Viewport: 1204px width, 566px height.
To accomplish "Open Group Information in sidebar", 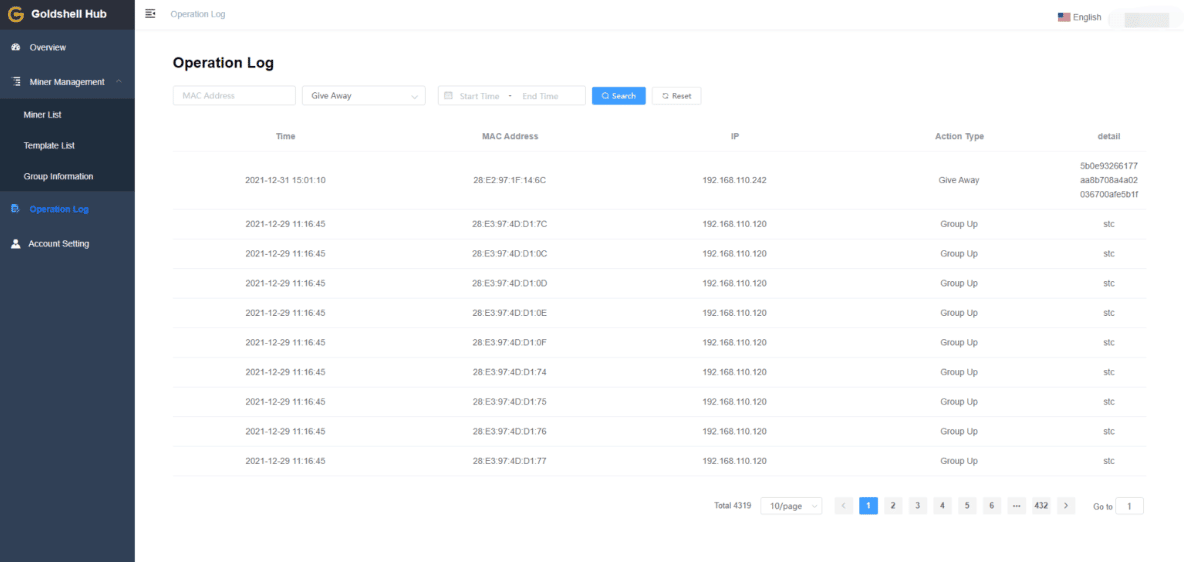I will pyautogui.click(x=58, y=177).
